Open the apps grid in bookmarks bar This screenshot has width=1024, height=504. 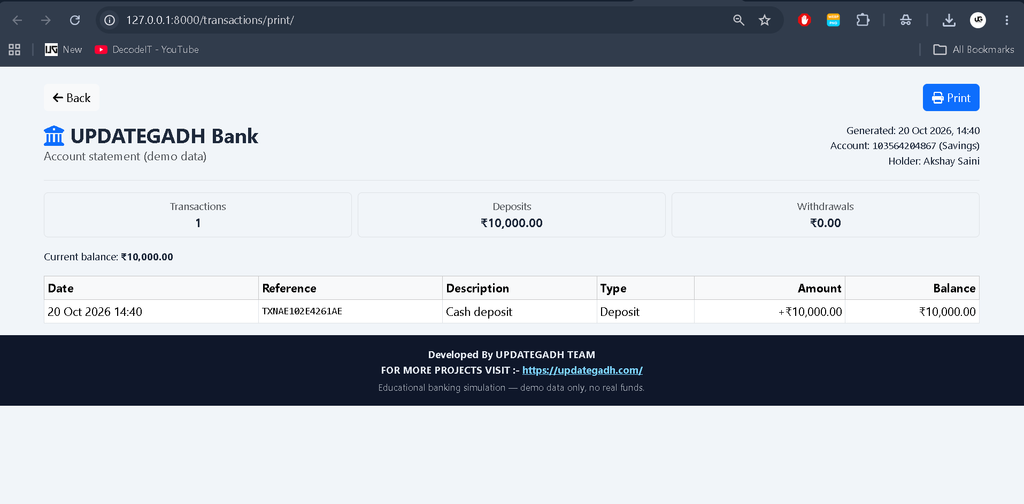(x=14, y=50)
